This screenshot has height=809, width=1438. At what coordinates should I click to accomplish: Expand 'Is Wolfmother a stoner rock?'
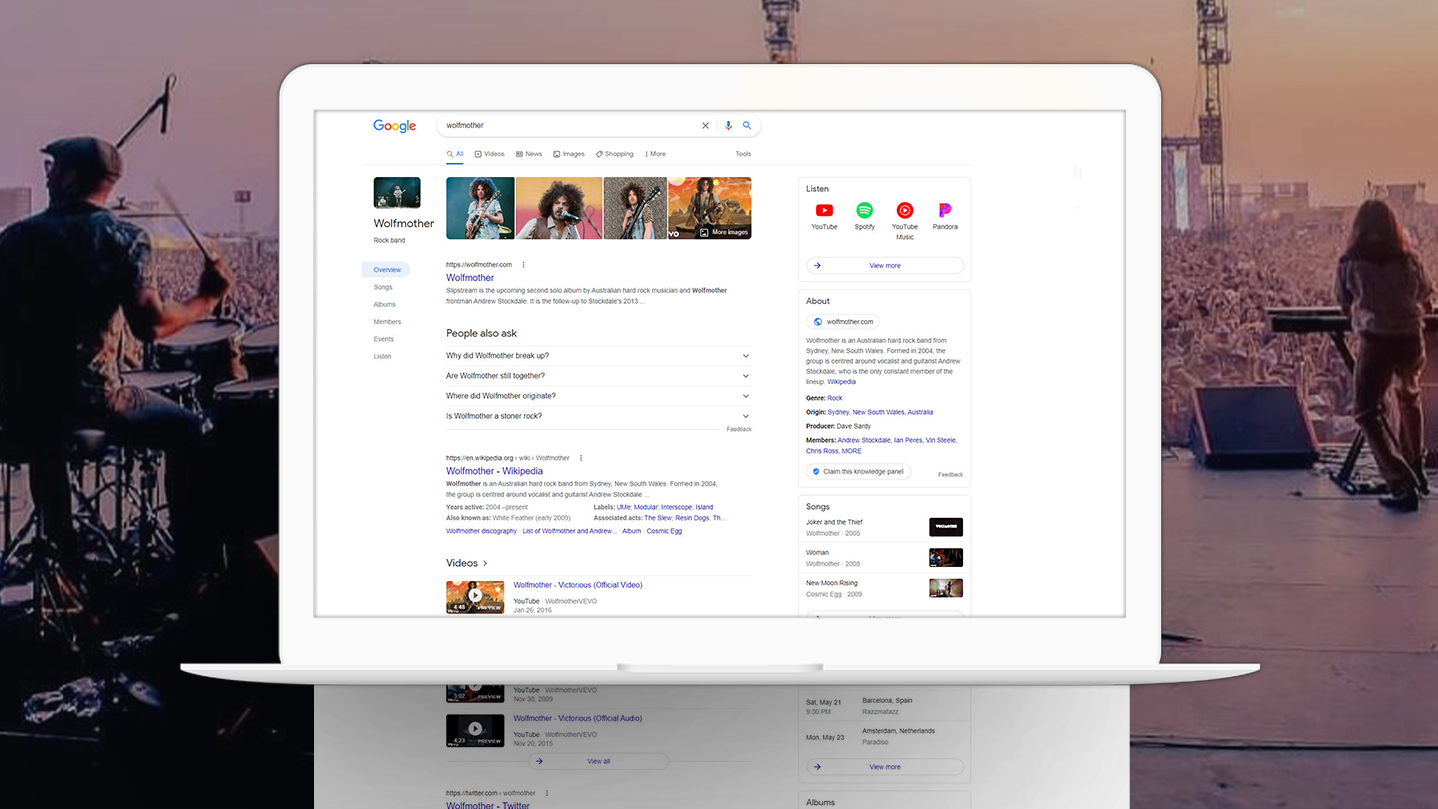coord(598,416)
